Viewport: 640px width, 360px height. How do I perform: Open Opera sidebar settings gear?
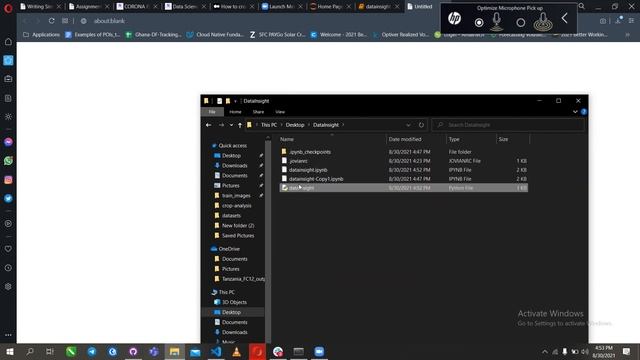8,287
